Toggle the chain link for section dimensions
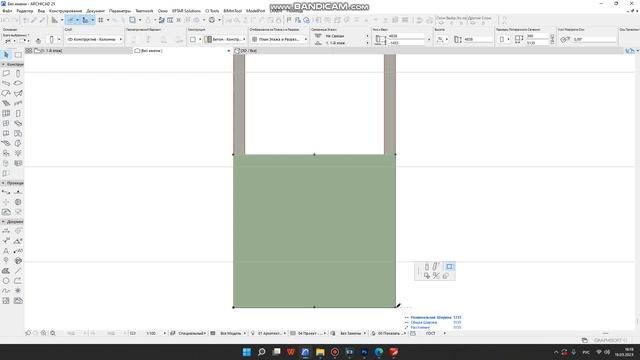 pos(552,39)
